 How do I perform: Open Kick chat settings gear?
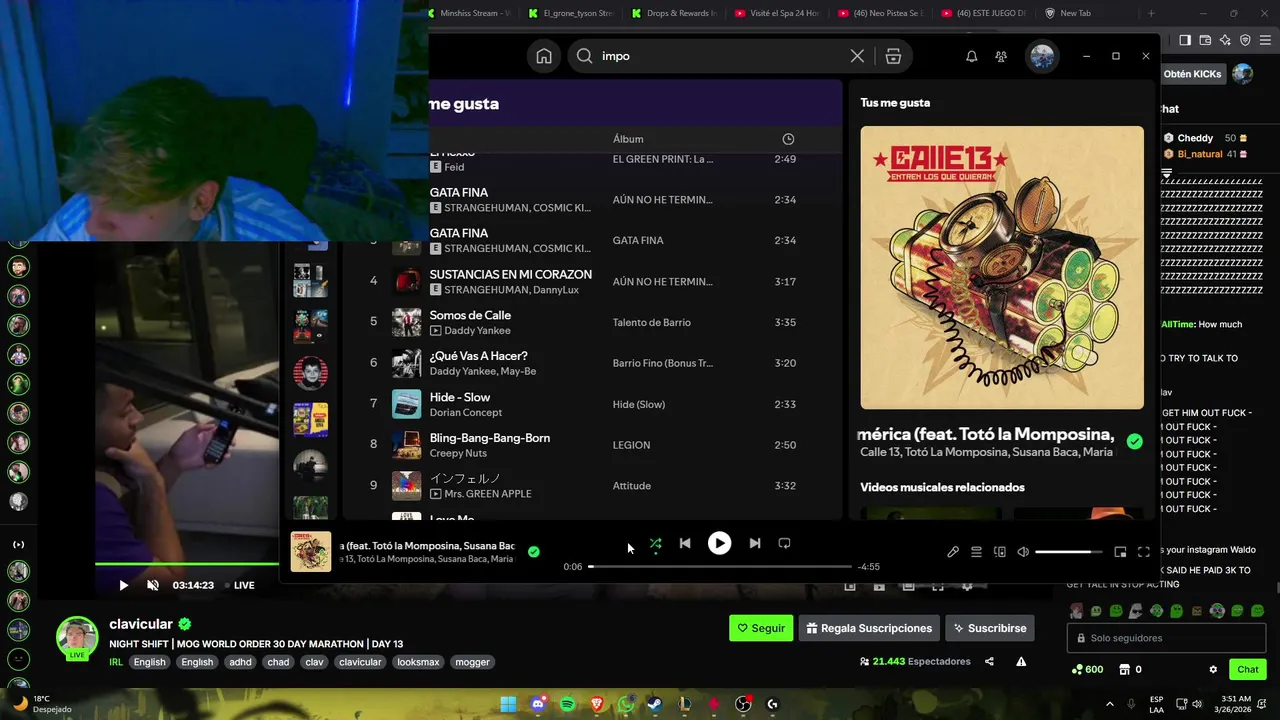[x=1213, y=669]
